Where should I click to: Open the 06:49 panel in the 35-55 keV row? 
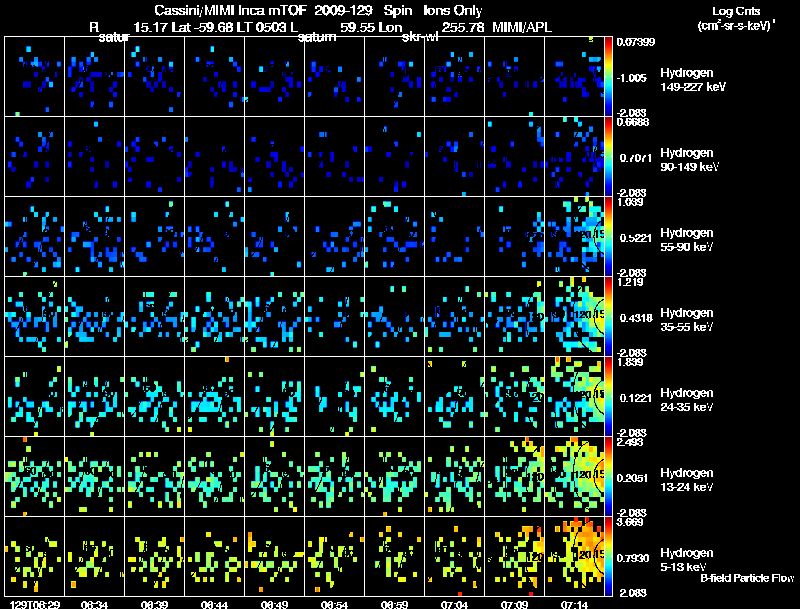274,316
